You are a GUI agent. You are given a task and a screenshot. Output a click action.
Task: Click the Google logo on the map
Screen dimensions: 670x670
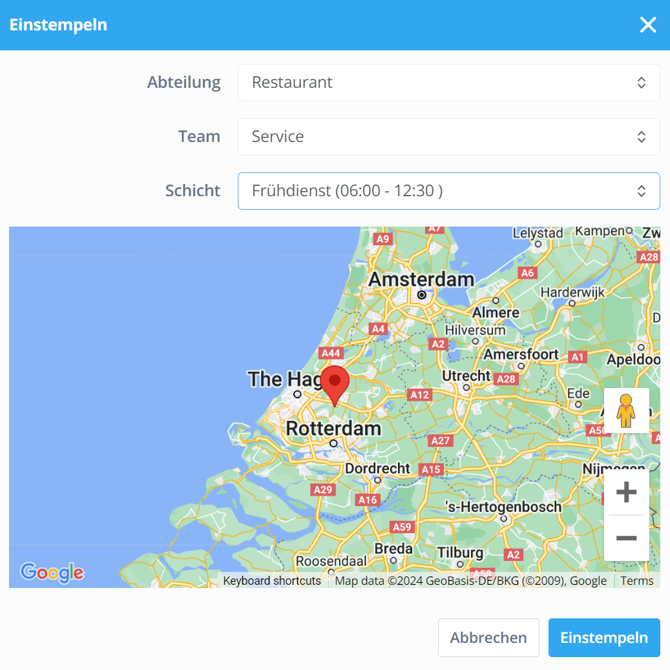[x=52, y=572]
